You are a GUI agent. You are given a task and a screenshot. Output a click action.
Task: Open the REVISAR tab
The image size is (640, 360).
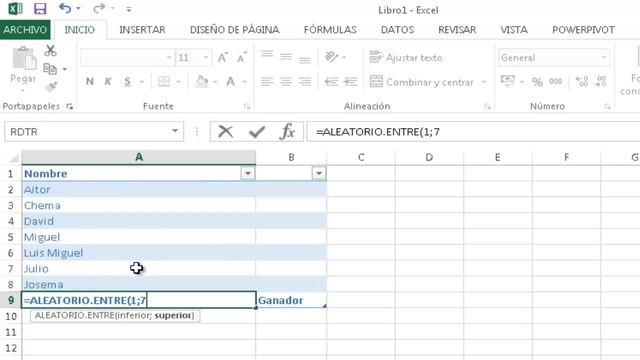click(x=457, y=30)
